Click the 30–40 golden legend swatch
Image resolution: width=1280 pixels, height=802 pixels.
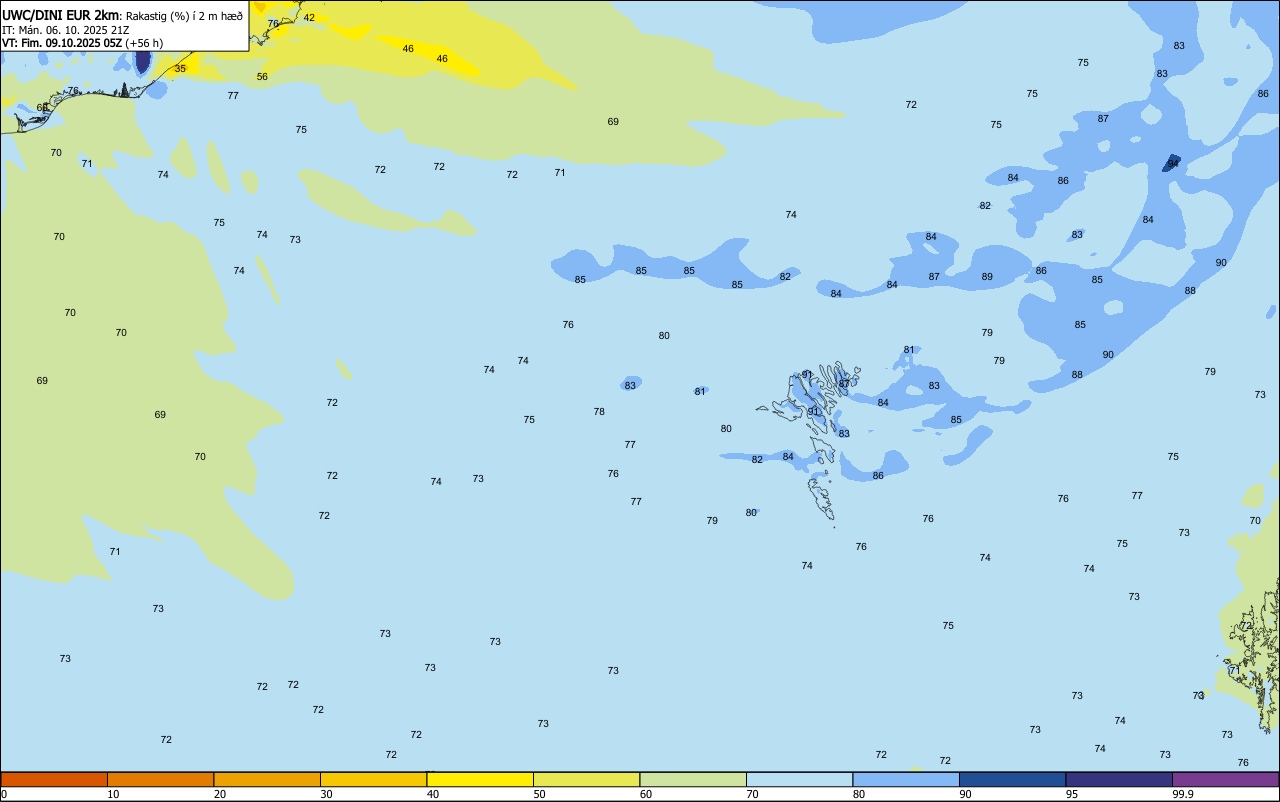click(x=373, y=779)
